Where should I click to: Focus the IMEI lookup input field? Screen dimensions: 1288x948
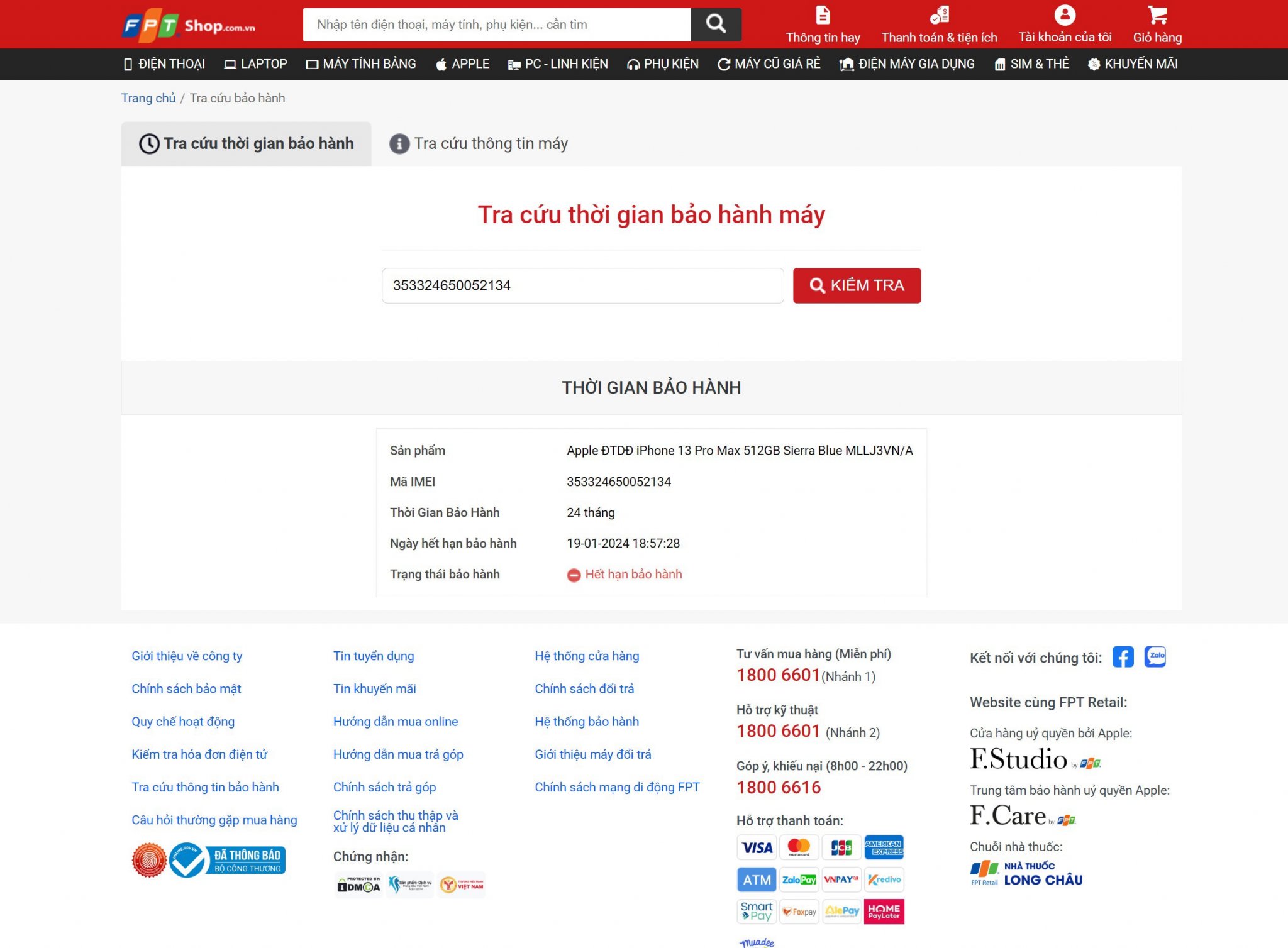[x=582, y=286]
